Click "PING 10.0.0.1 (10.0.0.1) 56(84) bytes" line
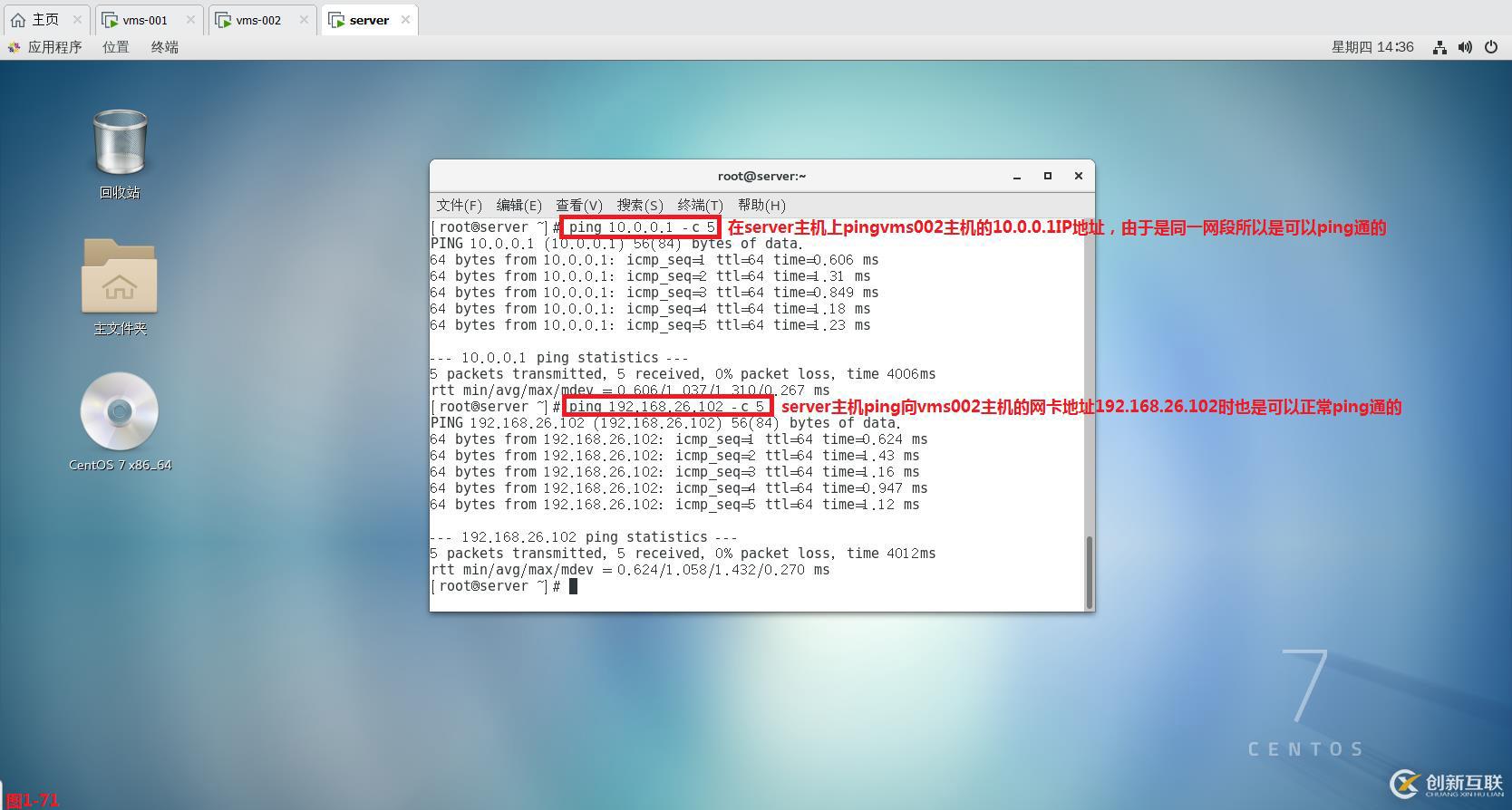The height and width of the screenshot is (810, 1512). [x=616, y=244]
